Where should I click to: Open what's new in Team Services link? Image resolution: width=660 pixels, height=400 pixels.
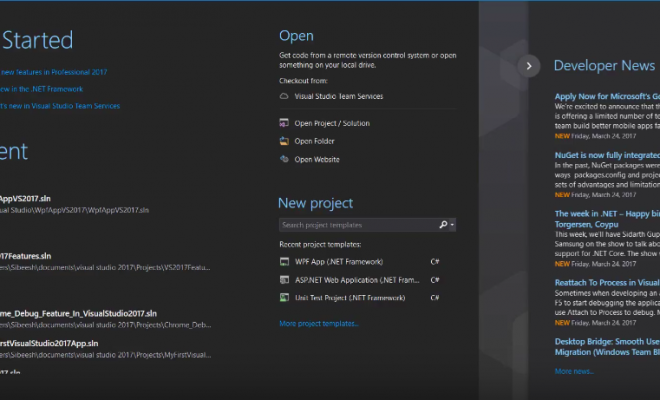60,106
